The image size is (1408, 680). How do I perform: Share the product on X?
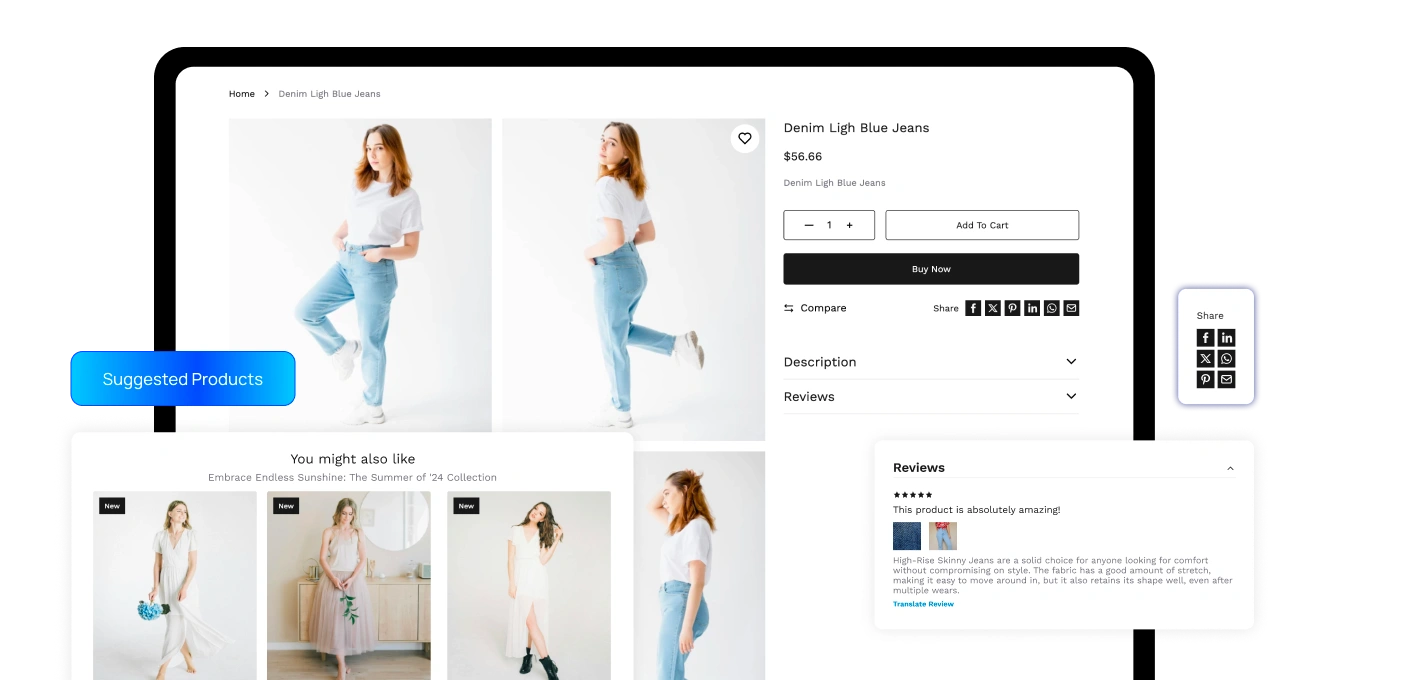click(x=993, y=308)
